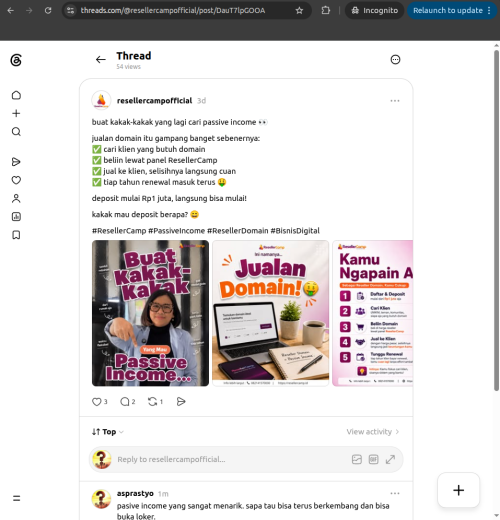Click the Incognito indicator
This screenshot has height=520, width=500.
pos(374,10)
